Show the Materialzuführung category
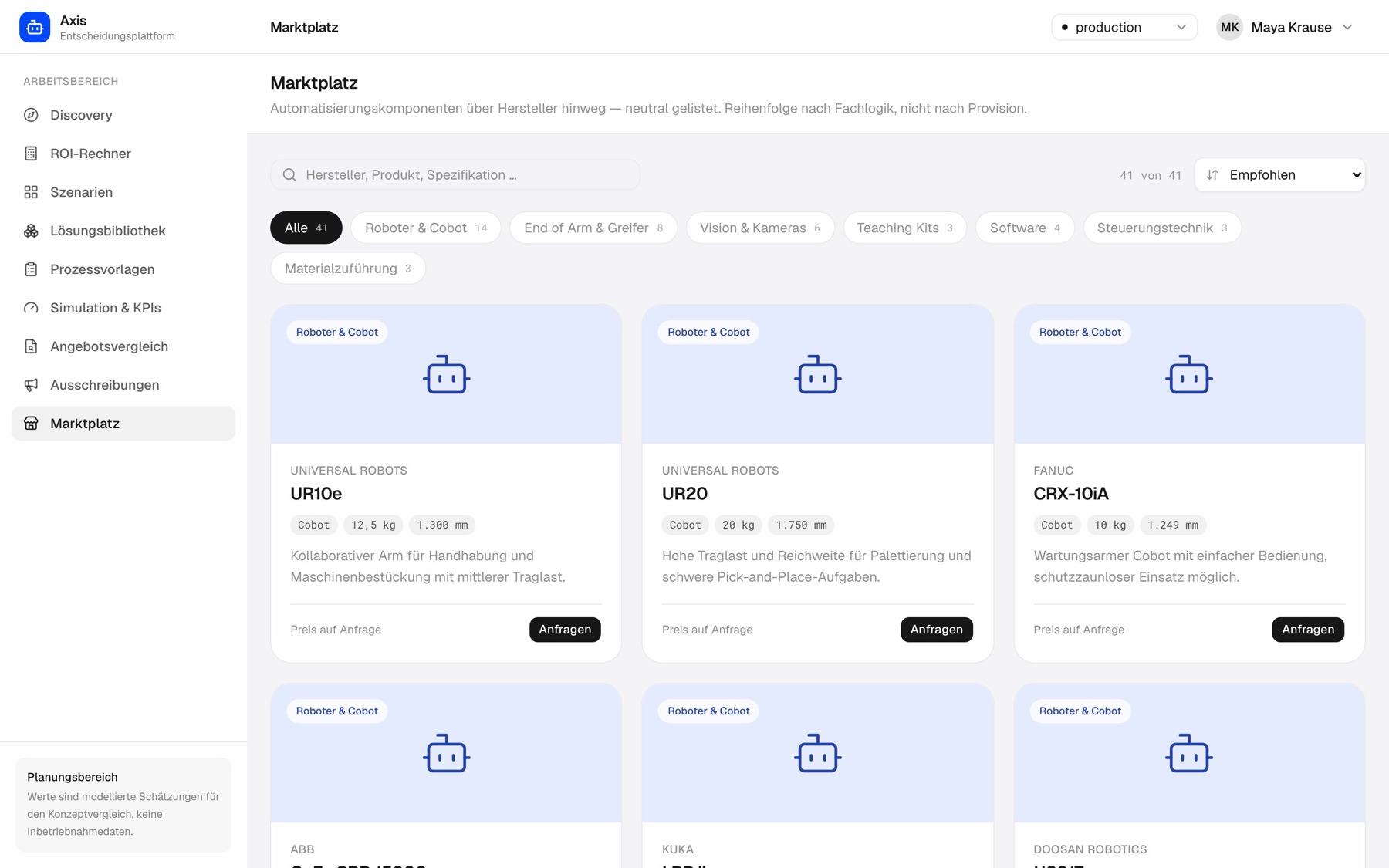Image resolution: width=1389 pixels, height=868 pixels. (347, 269)
